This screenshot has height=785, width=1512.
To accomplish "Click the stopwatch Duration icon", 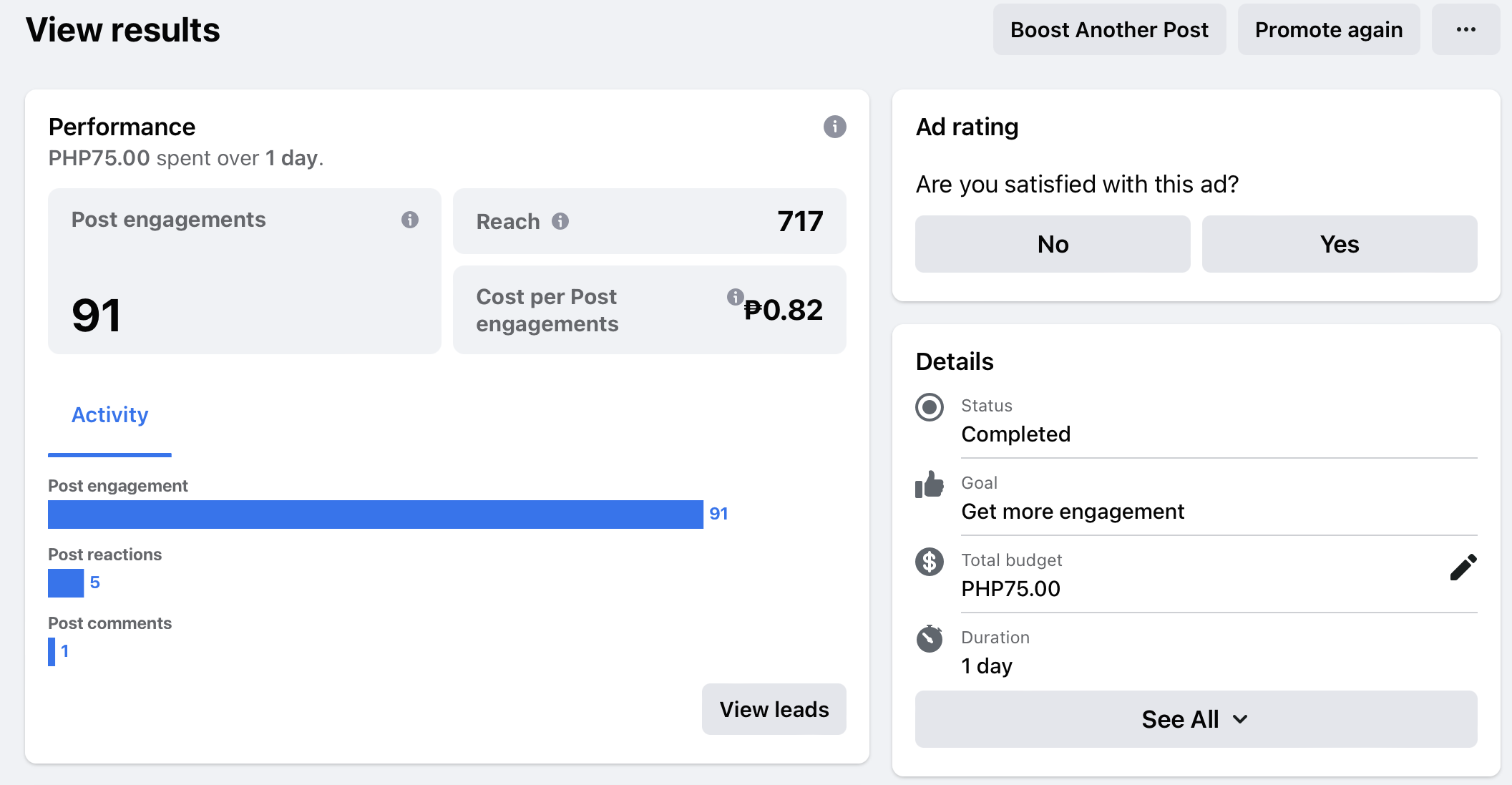I will (x=930, y=638).
